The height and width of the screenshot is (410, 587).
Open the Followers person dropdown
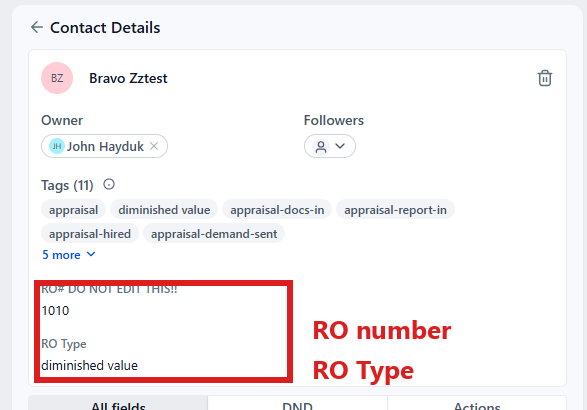click(x=330, y=146)
